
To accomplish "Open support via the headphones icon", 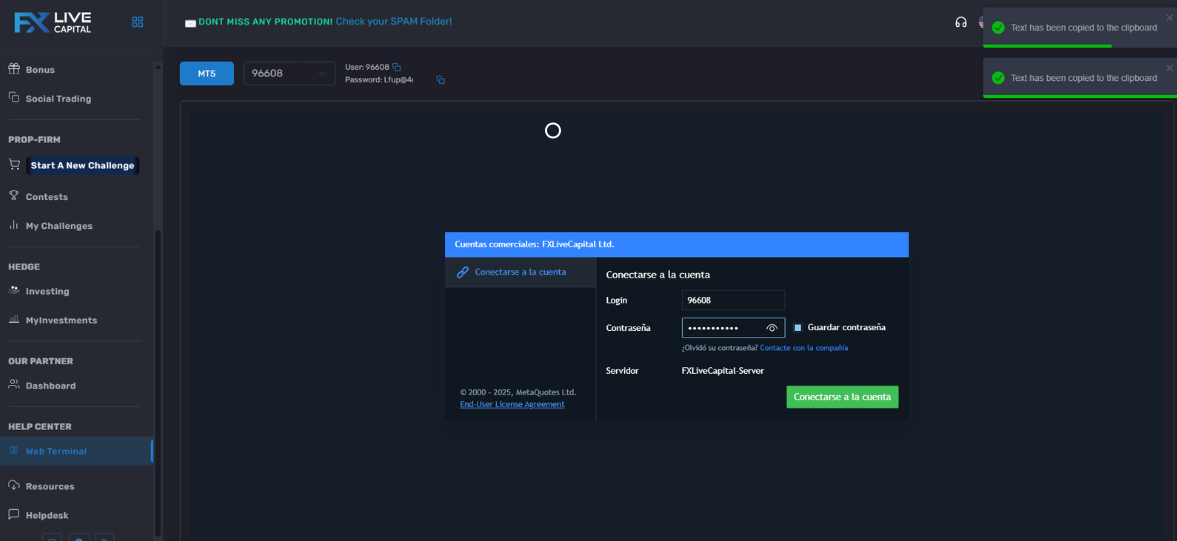I will click(x=961, y=22).
